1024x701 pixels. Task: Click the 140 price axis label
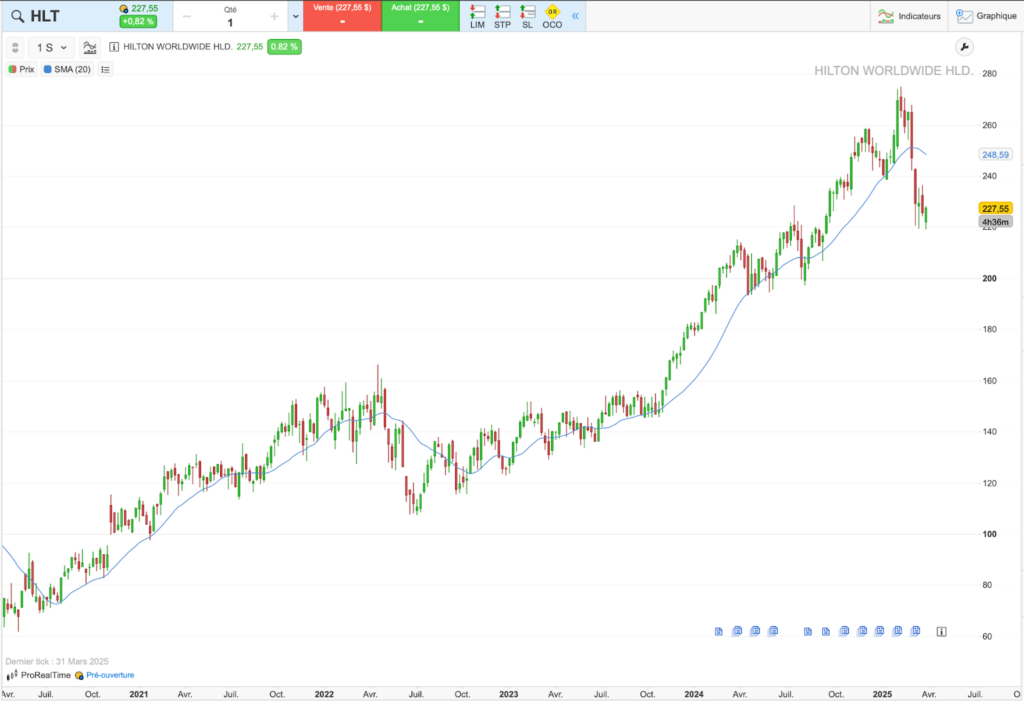click(x=989, y=432)
